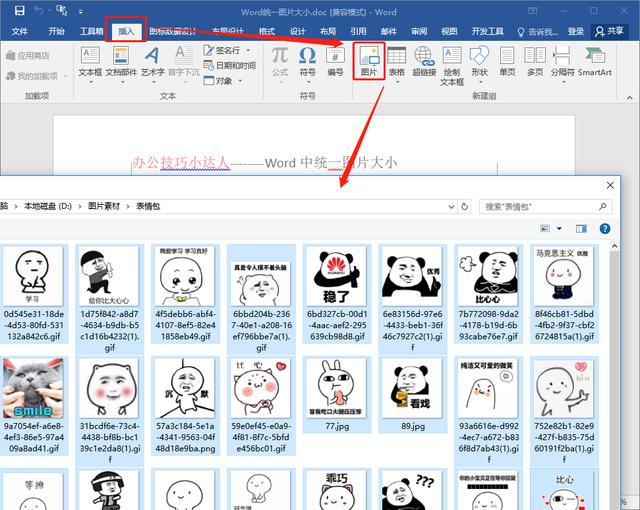
Task: Click file name 8f46cb81-5dbd gif
Action: 564,325
